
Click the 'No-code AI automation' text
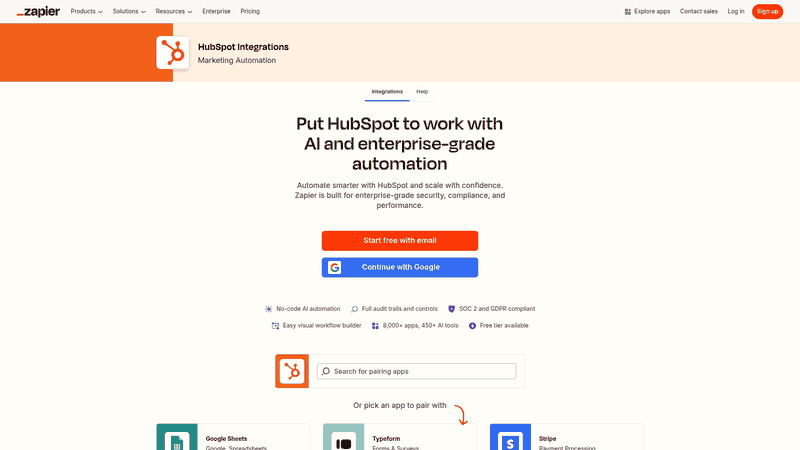point(308,309)
